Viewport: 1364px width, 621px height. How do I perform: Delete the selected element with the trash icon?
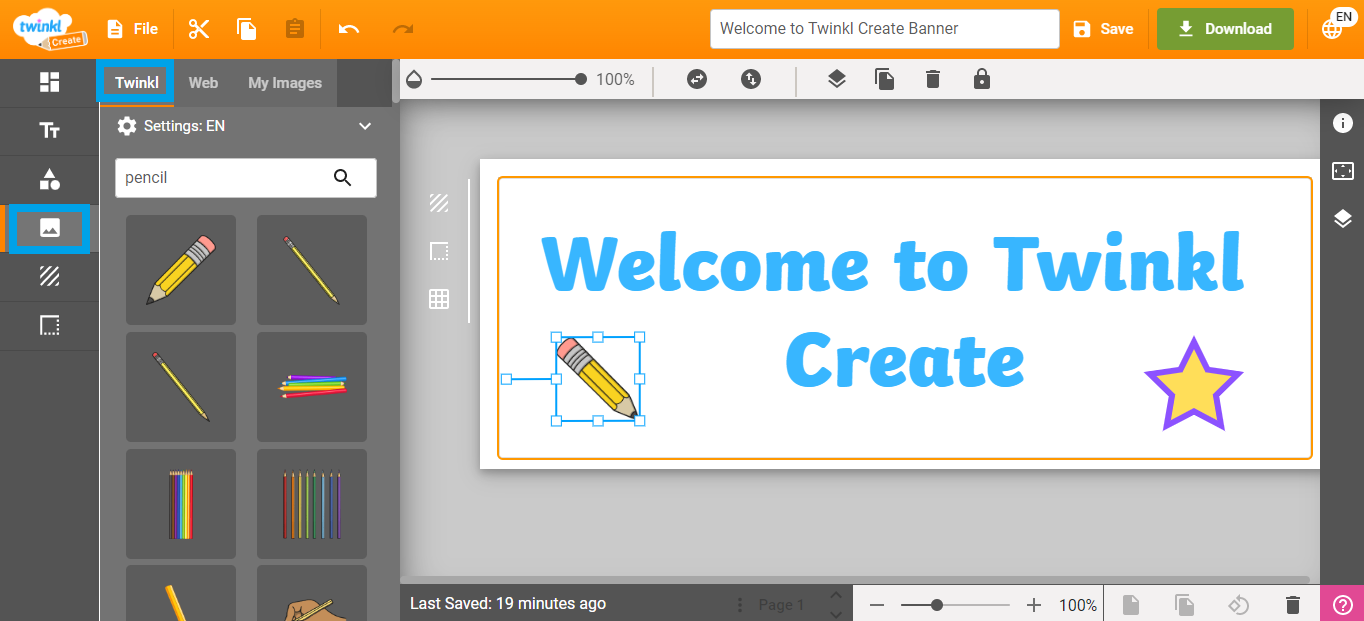pyautogui.click(x=932, y=79)
